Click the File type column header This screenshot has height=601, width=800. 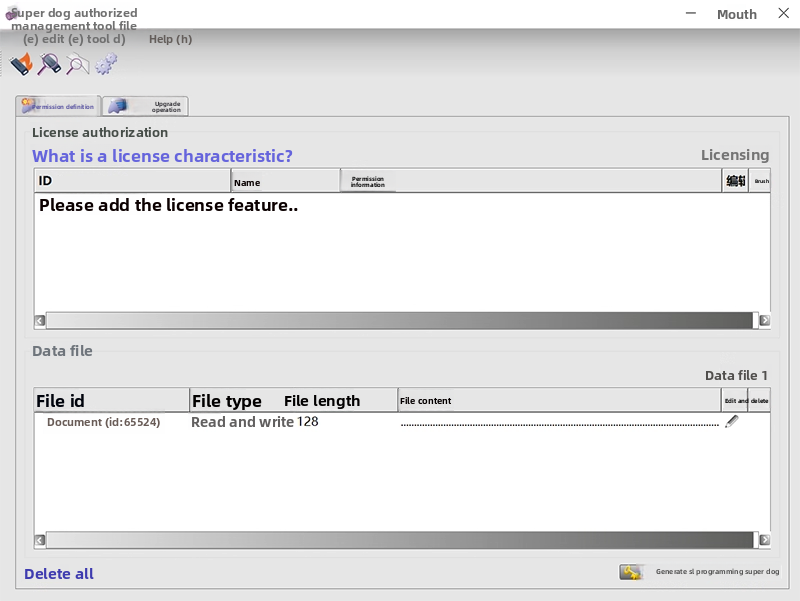click(227, 401)
